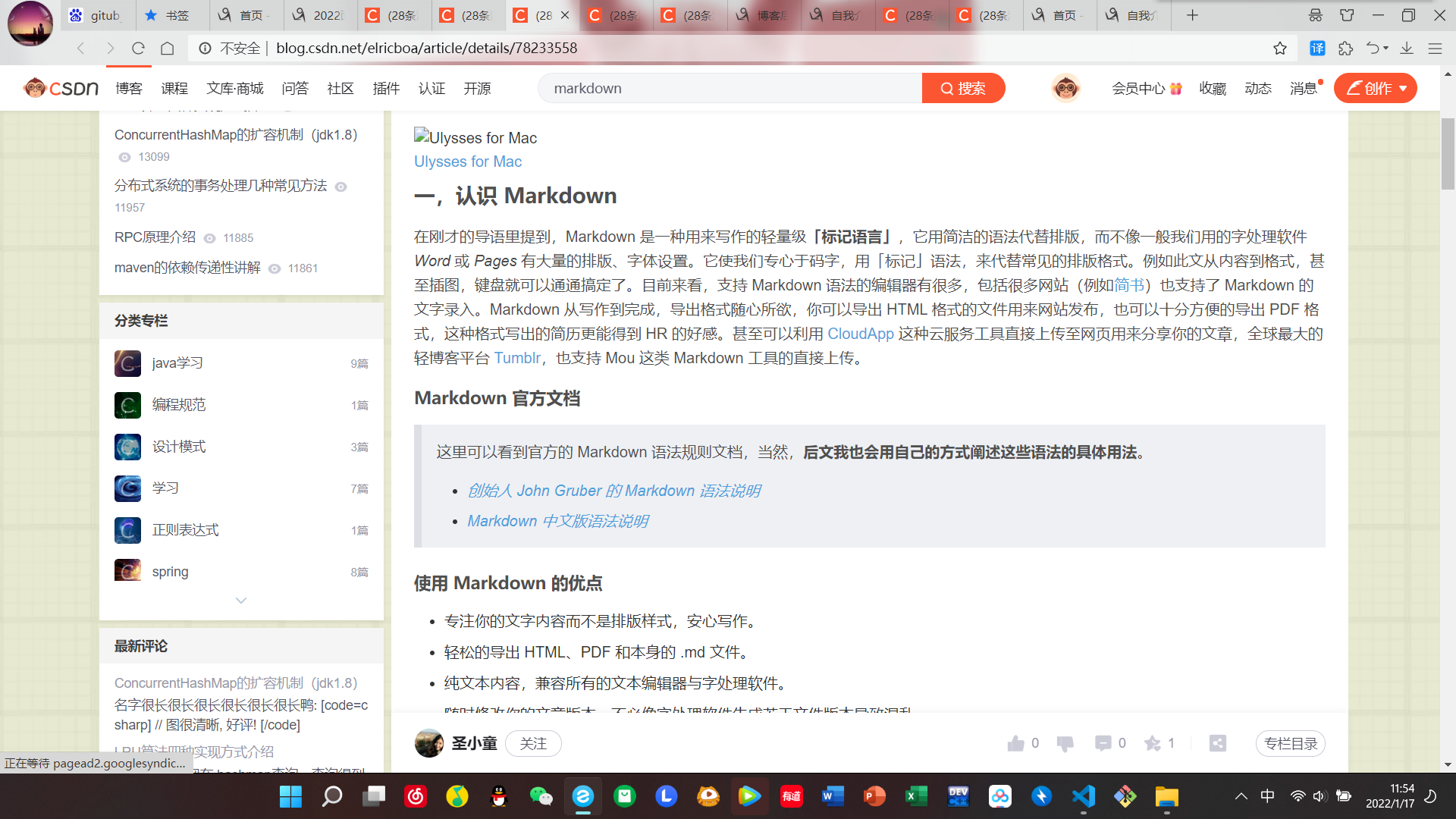Open comments via speech bubble icon
The width and height of the screenshot is (1456, 819).
pyautogui.click(x=1103, y=743)
